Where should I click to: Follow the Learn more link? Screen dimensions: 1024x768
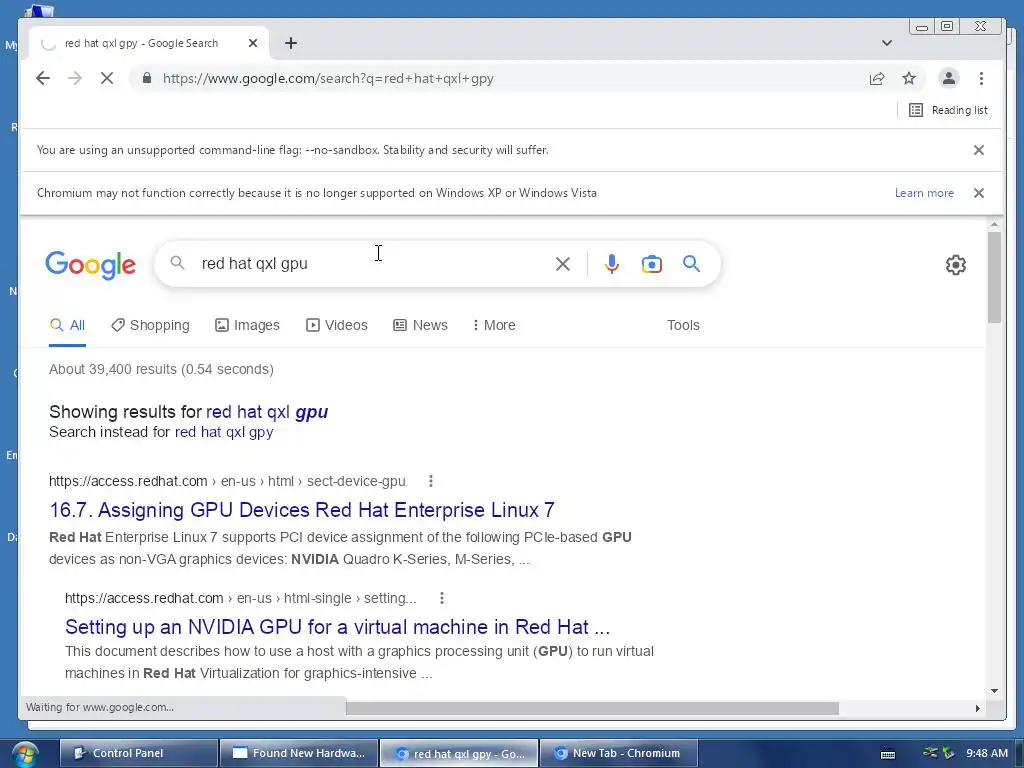924,193
